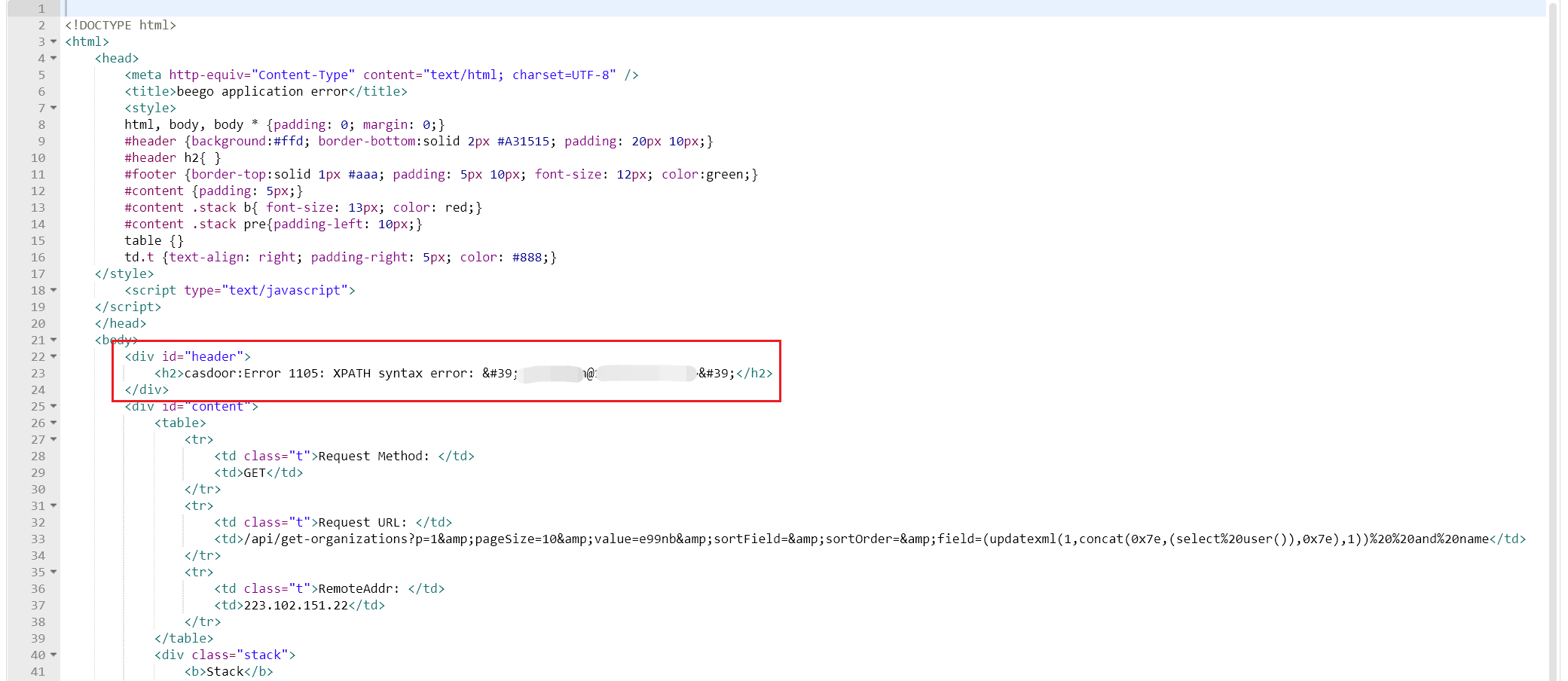Collapse the script fold at line 18

pos(53,290)
